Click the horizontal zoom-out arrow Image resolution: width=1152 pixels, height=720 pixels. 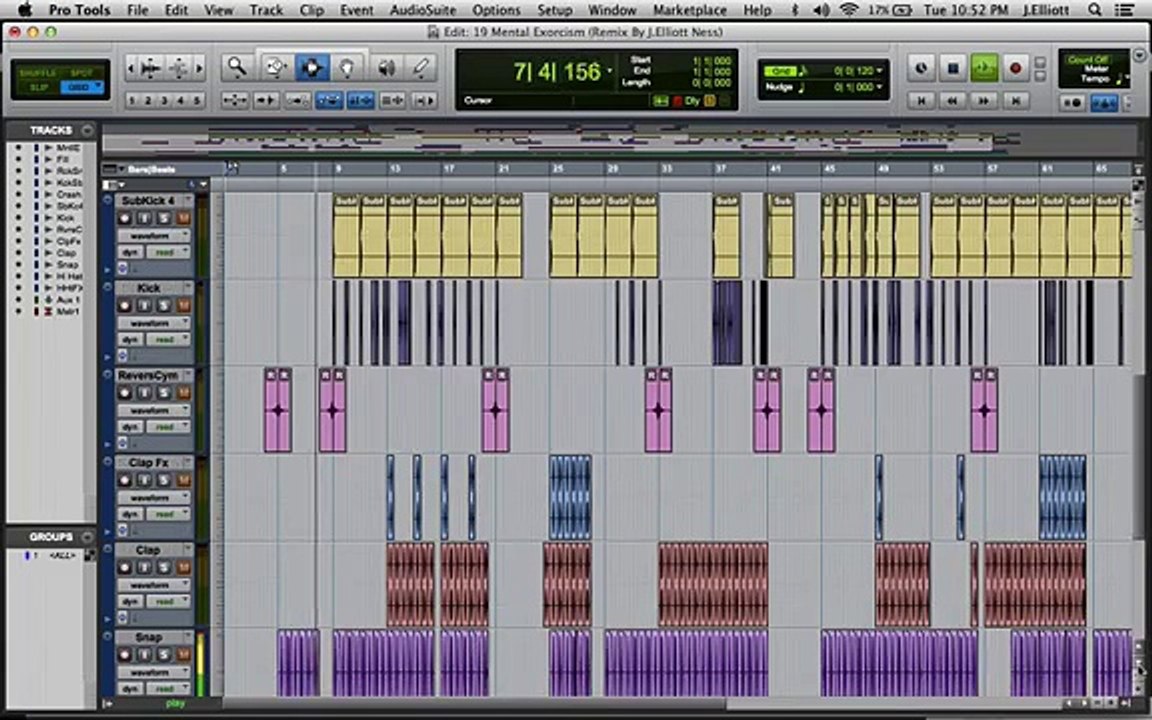[x=131, y=68]
